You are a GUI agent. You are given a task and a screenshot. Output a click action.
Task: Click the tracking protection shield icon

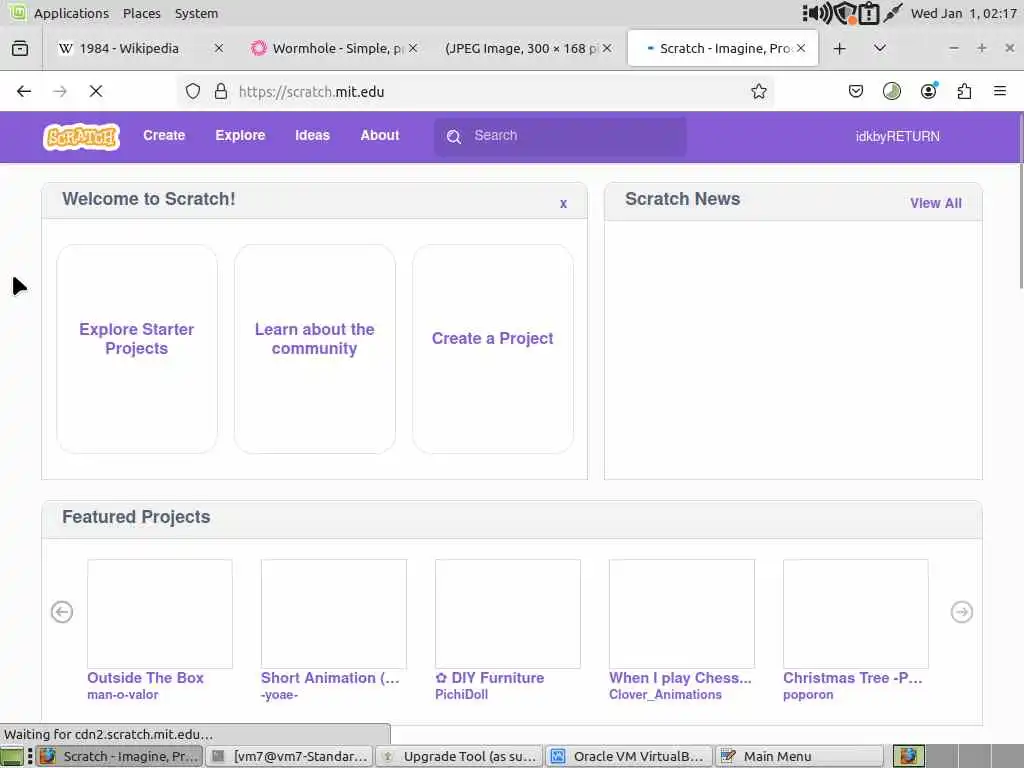(x=193, y=91)
